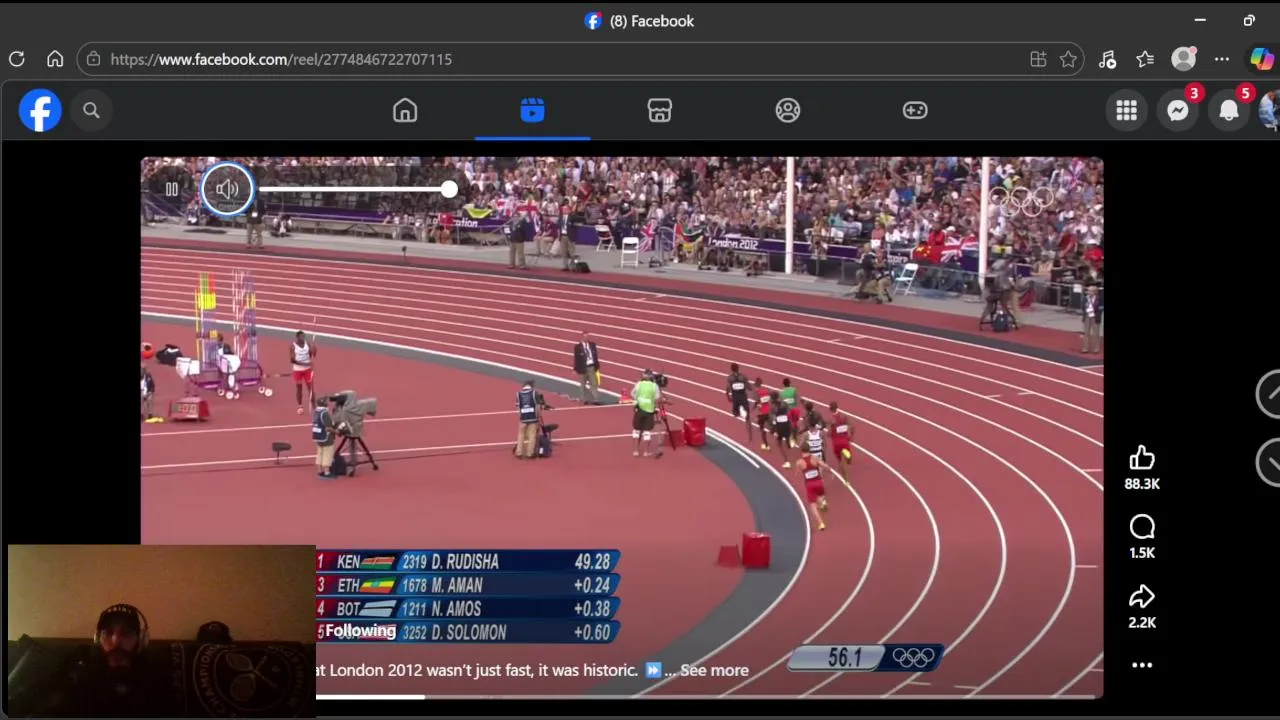Open the Gaming tab

[x=915, y=110]
